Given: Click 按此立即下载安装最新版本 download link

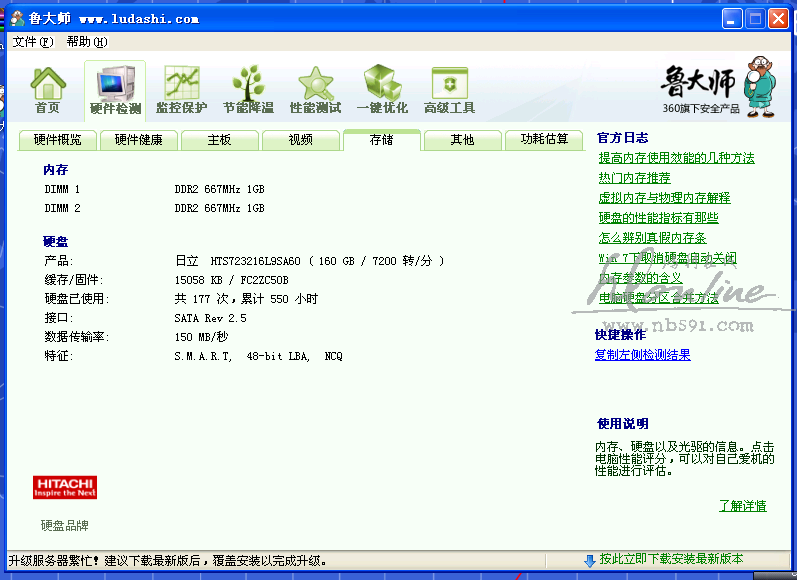Looking at the screenshot, I should click(671, 559).
